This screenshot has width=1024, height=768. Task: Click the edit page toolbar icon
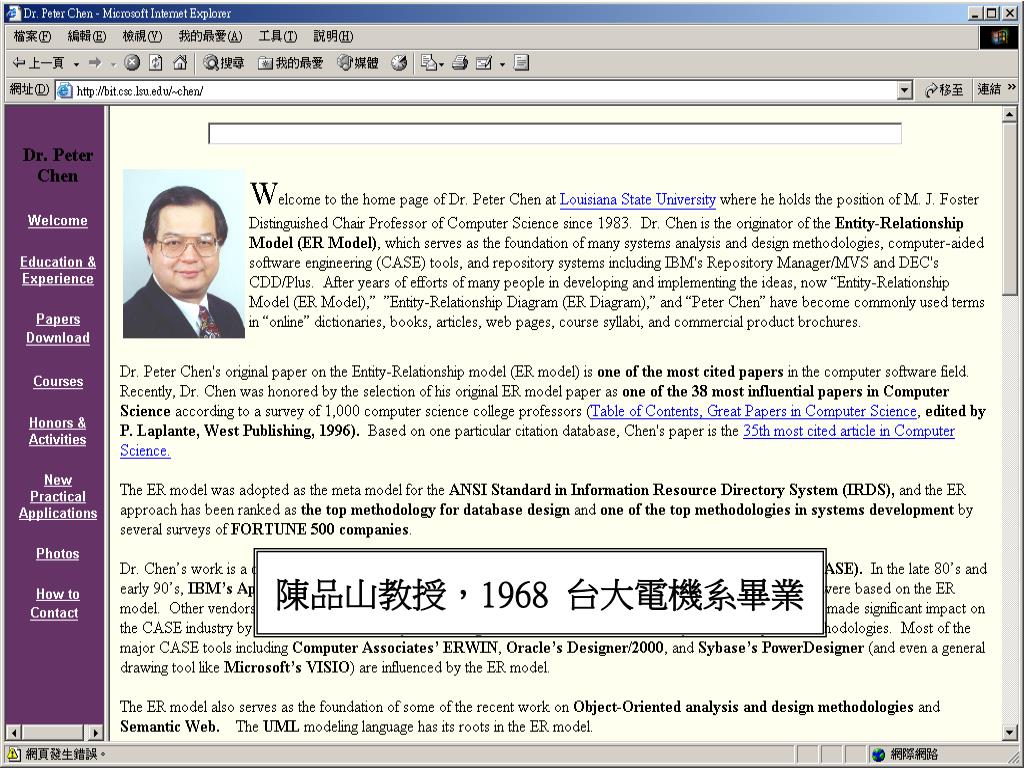point(484,63)
